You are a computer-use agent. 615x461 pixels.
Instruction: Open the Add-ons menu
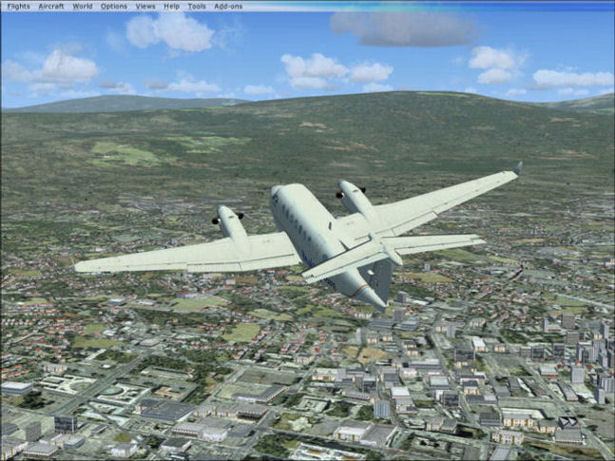point(228,6)
